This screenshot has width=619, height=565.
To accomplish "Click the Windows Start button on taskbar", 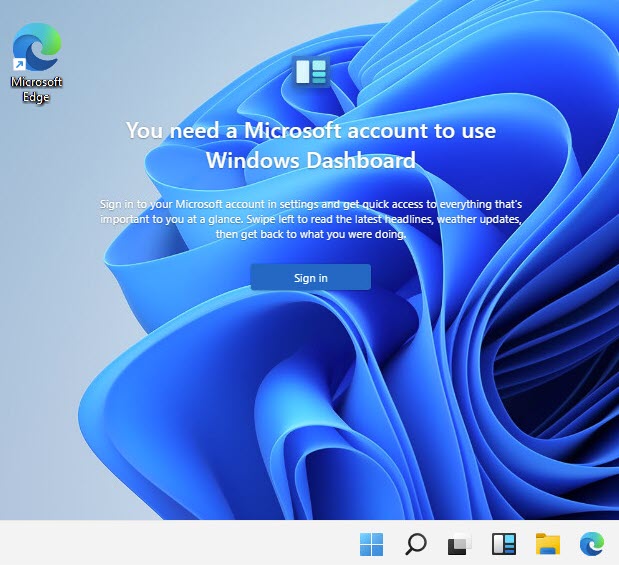I will point(371,544).
